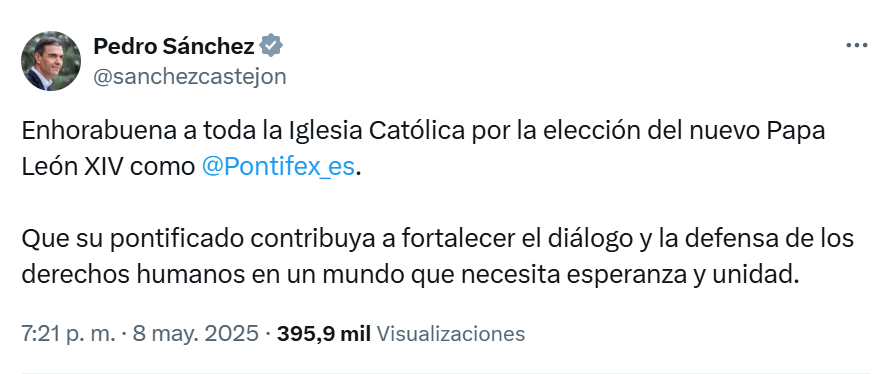Viewport: 890px width, 374px height.
Task: Click the 7:21 p. m. timestamp
Action: coord(69,334)
